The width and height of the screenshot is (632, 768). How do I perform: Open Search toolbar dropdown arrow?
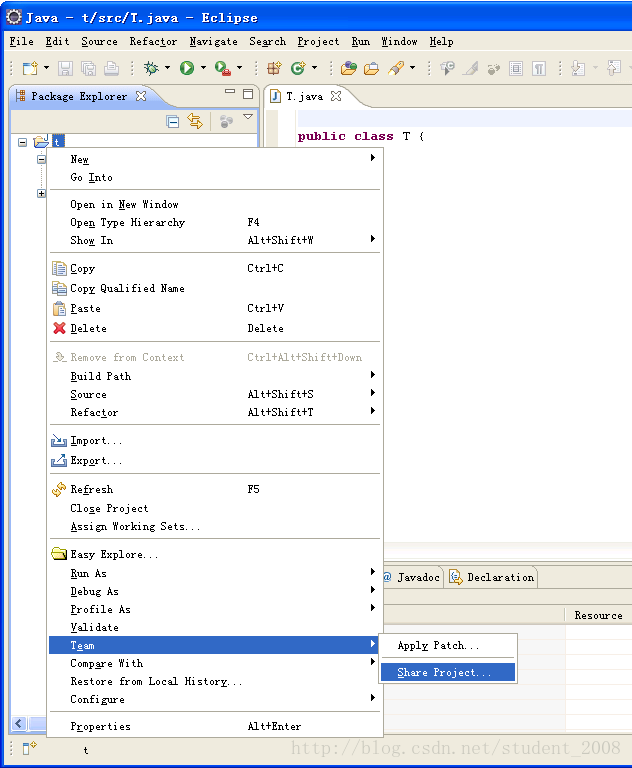click(413, 68)
